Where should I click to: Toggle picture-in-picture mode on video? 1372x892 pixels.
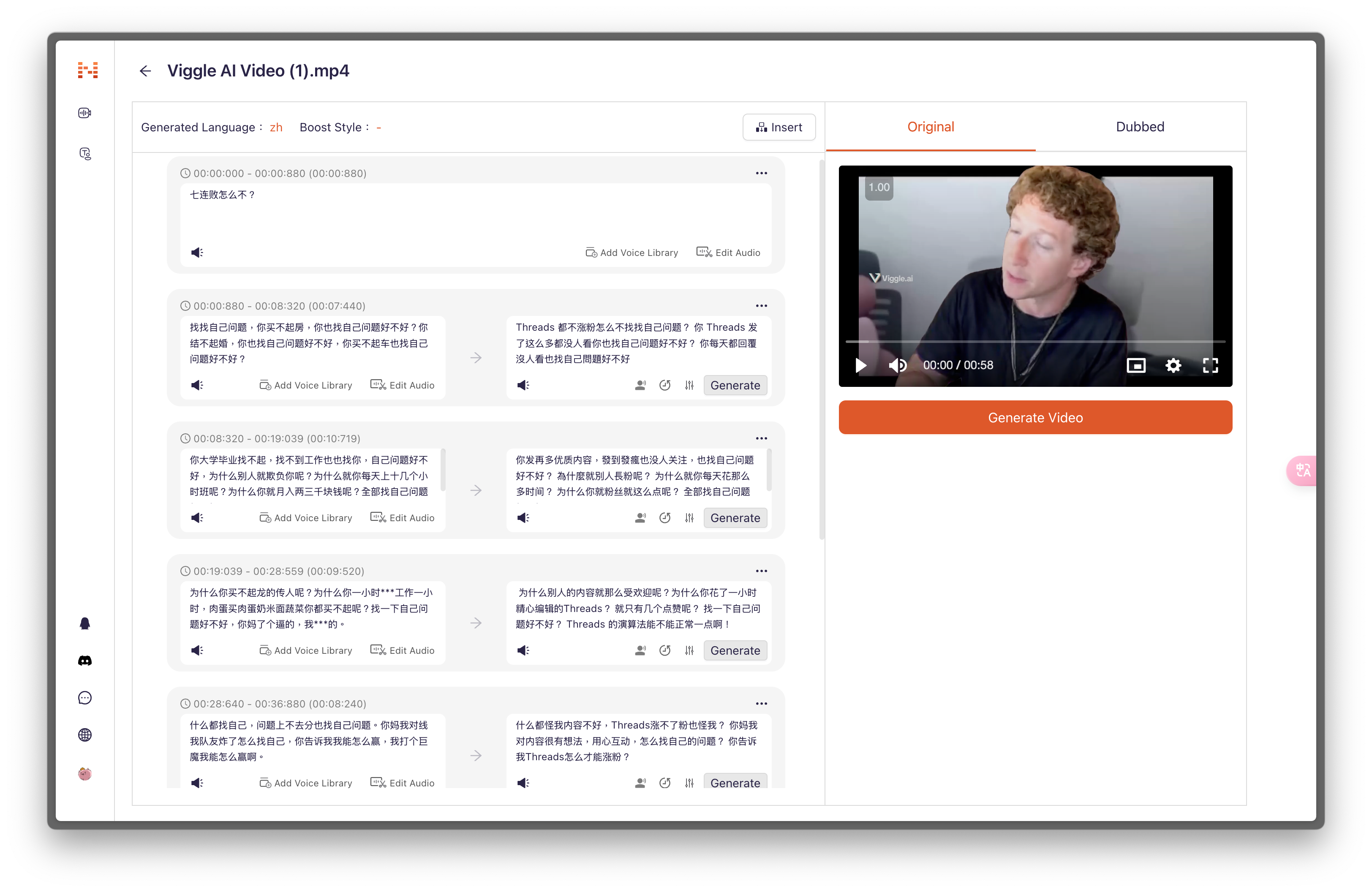[1135, 365]
